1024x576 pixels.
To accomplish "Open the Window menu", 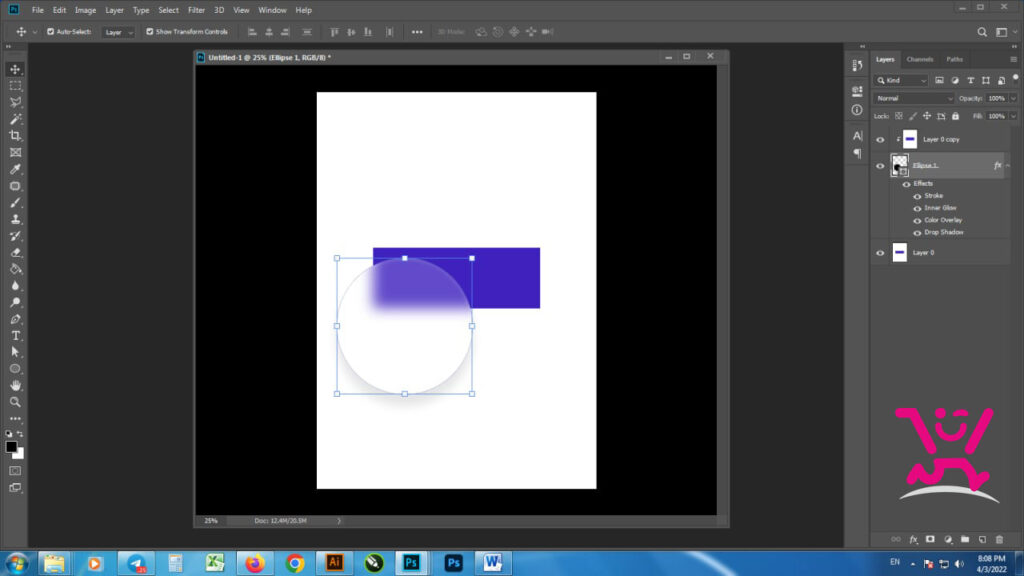I will pos(272,10).
